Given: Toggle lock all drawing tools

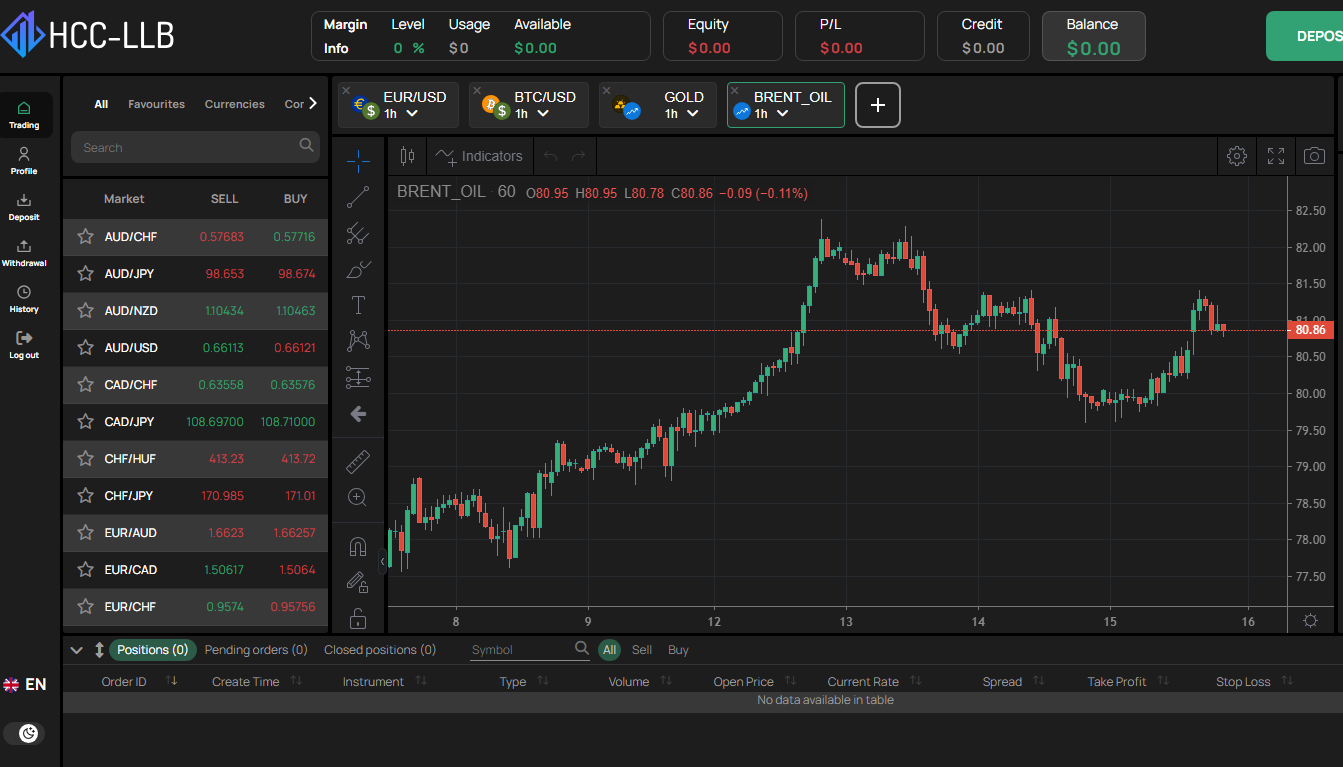Looking at the screenshot, I should [x=358, y=618].
